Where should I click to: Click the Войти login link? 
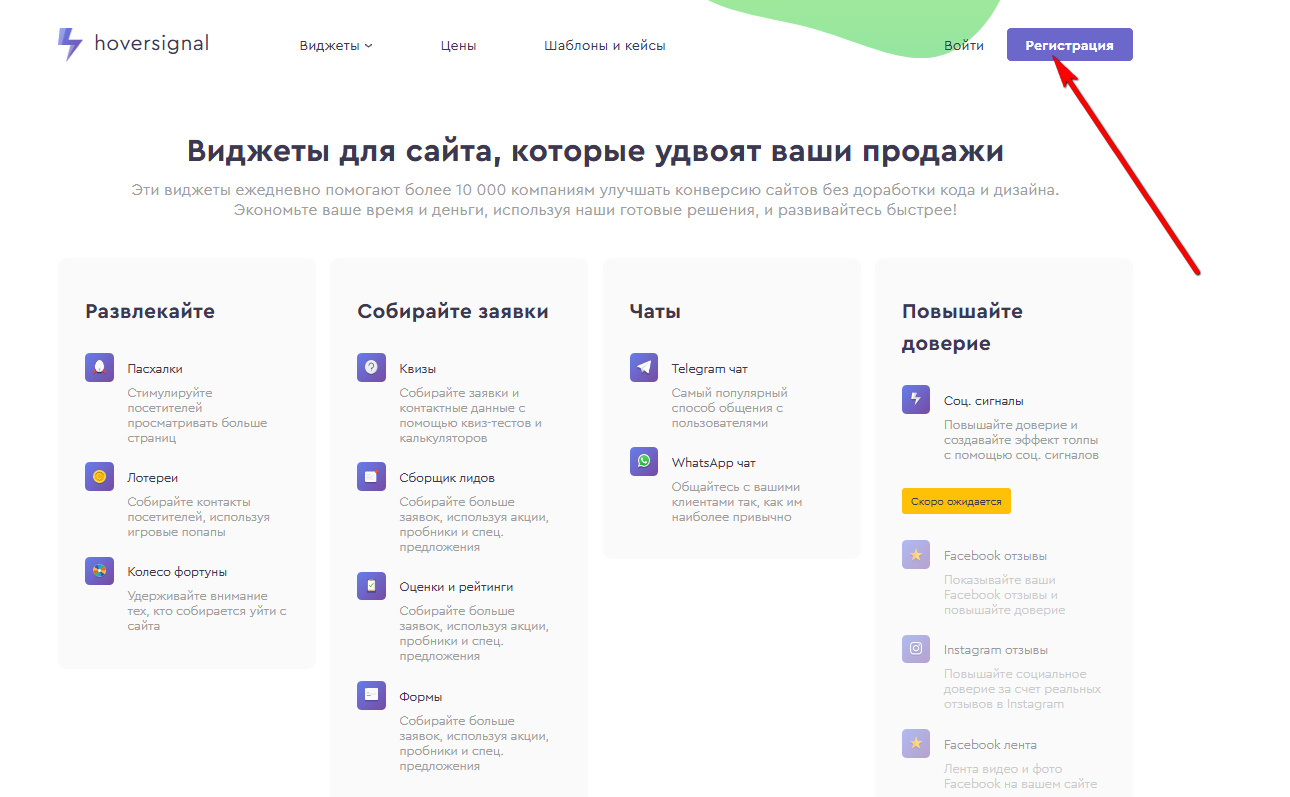coord(964,46)
